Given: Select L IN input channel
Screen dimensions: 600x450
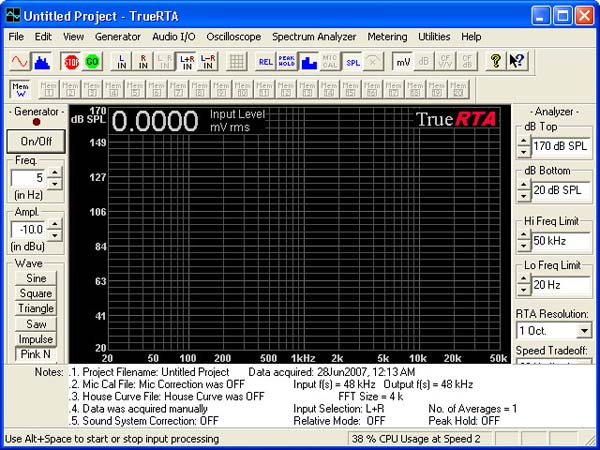Looking at the screenshot, I should point(122,61).
